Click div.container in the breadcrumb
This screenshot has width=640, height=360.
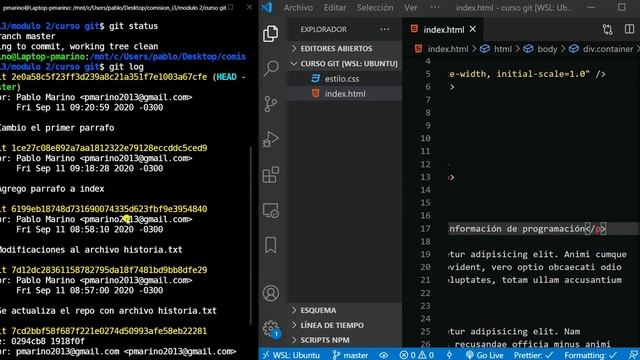[607, 49]
